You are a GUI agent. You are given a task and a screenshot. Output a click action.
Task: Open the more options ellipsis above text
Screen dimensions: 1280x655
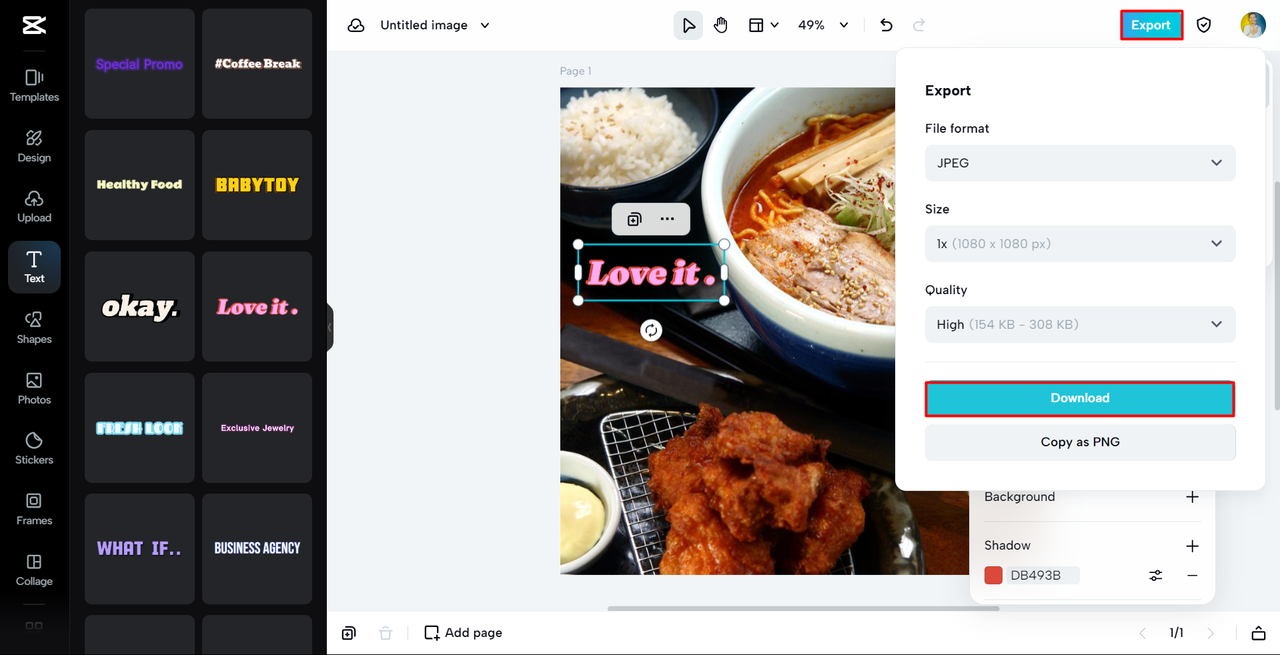667,219
